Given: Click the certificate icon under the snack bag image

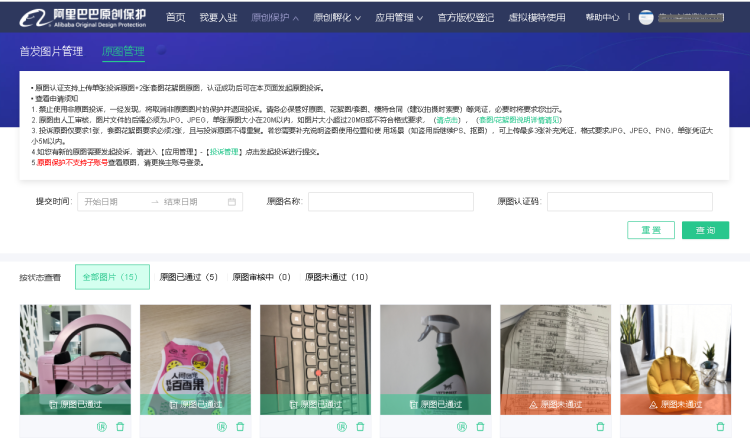Looking at the screenshot, I should [x=221, y=427].
